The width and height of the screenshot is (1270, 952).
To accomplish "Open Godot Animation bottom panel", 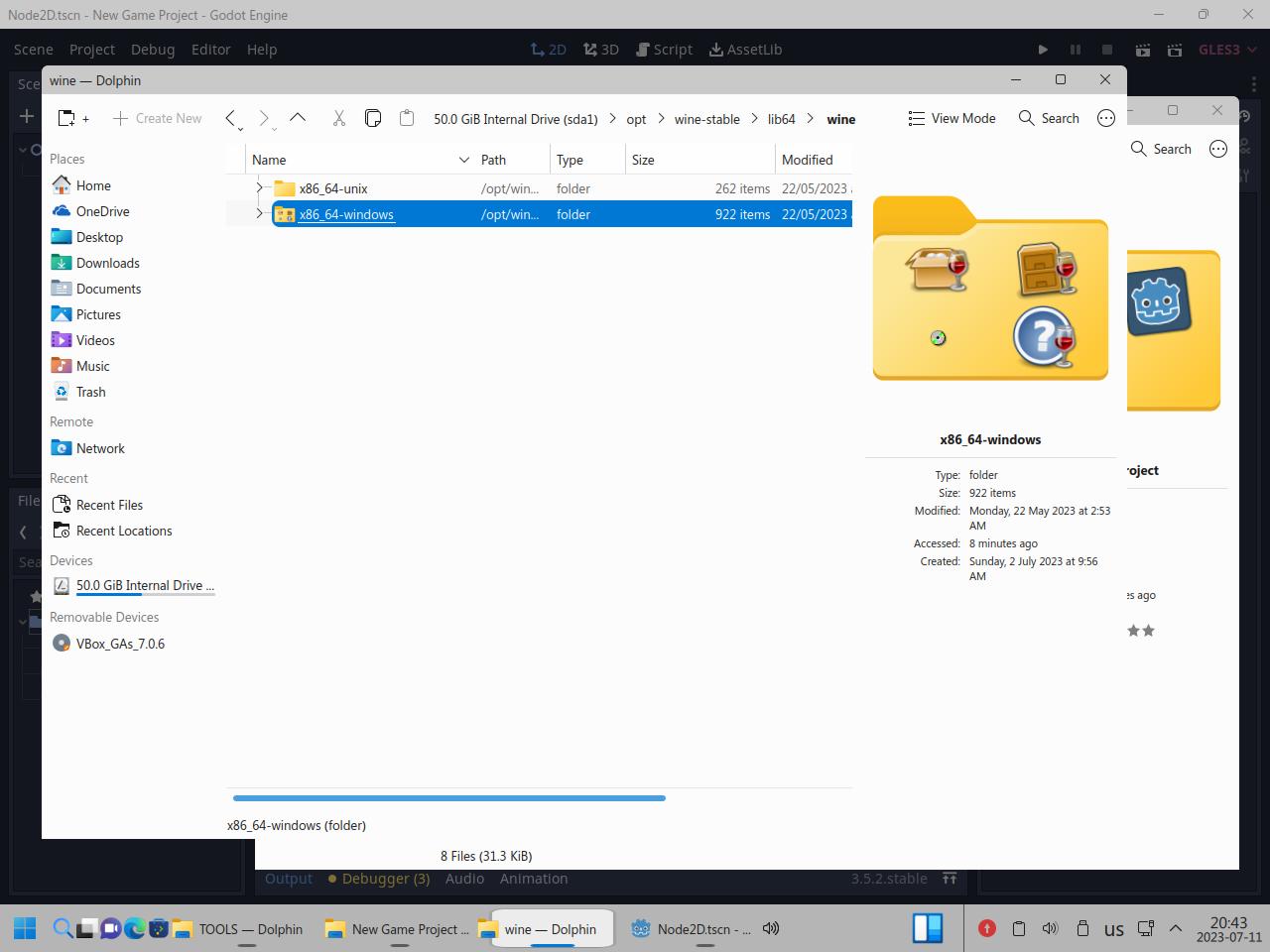I will click(534, 879).
